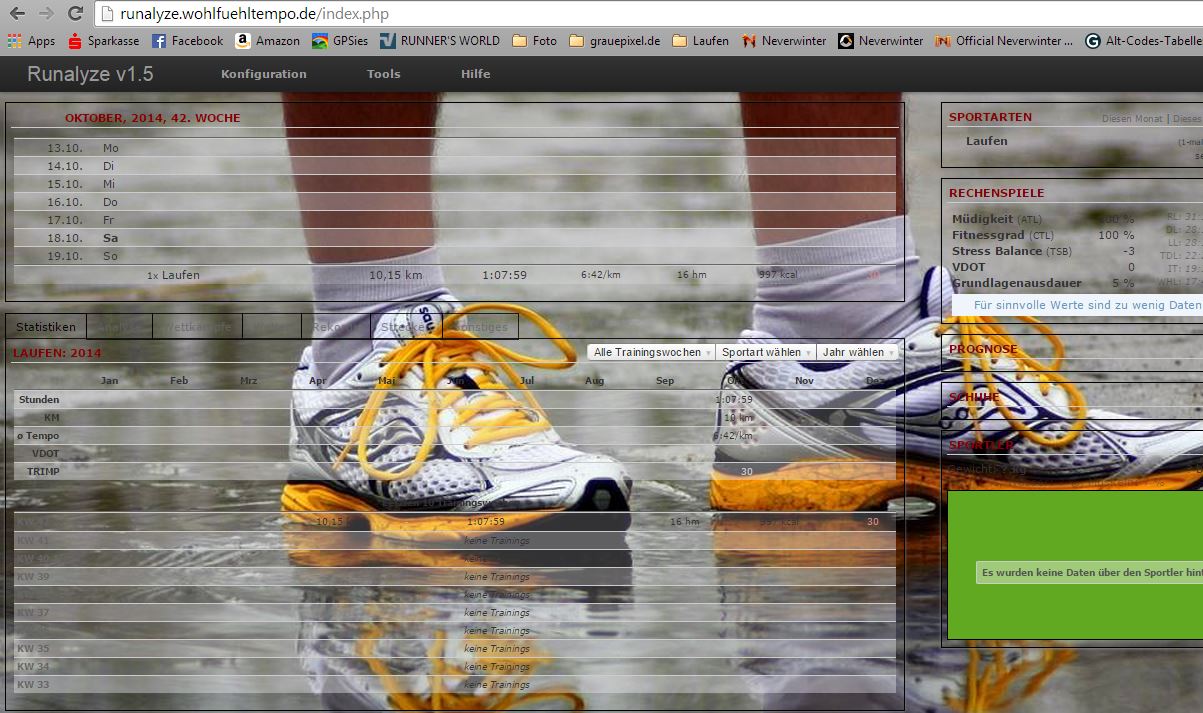
Task: Open the GPSies bookmark
Action: tap(339, 41)
